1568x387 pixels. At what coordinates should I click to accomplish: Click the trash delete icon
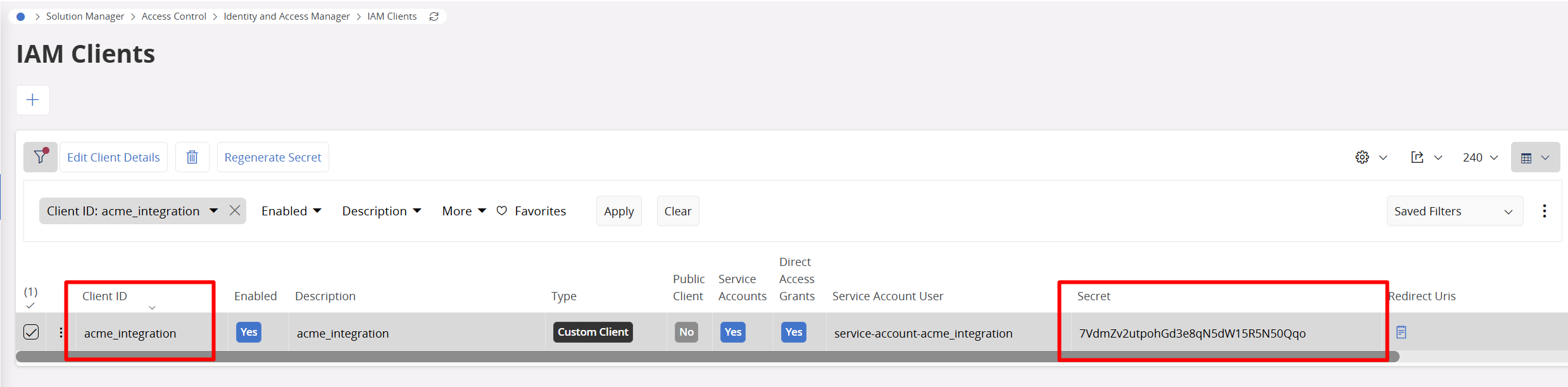[192, 157]
